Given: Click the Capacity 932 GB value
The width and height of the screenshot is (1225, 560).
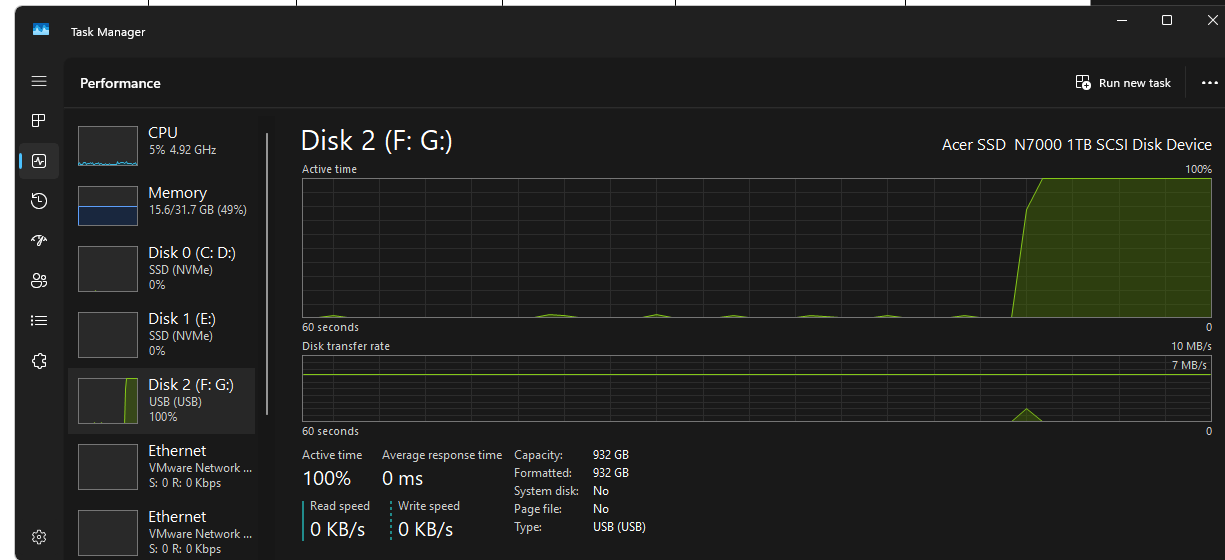Looking at the screenshot, I should 611,455.
